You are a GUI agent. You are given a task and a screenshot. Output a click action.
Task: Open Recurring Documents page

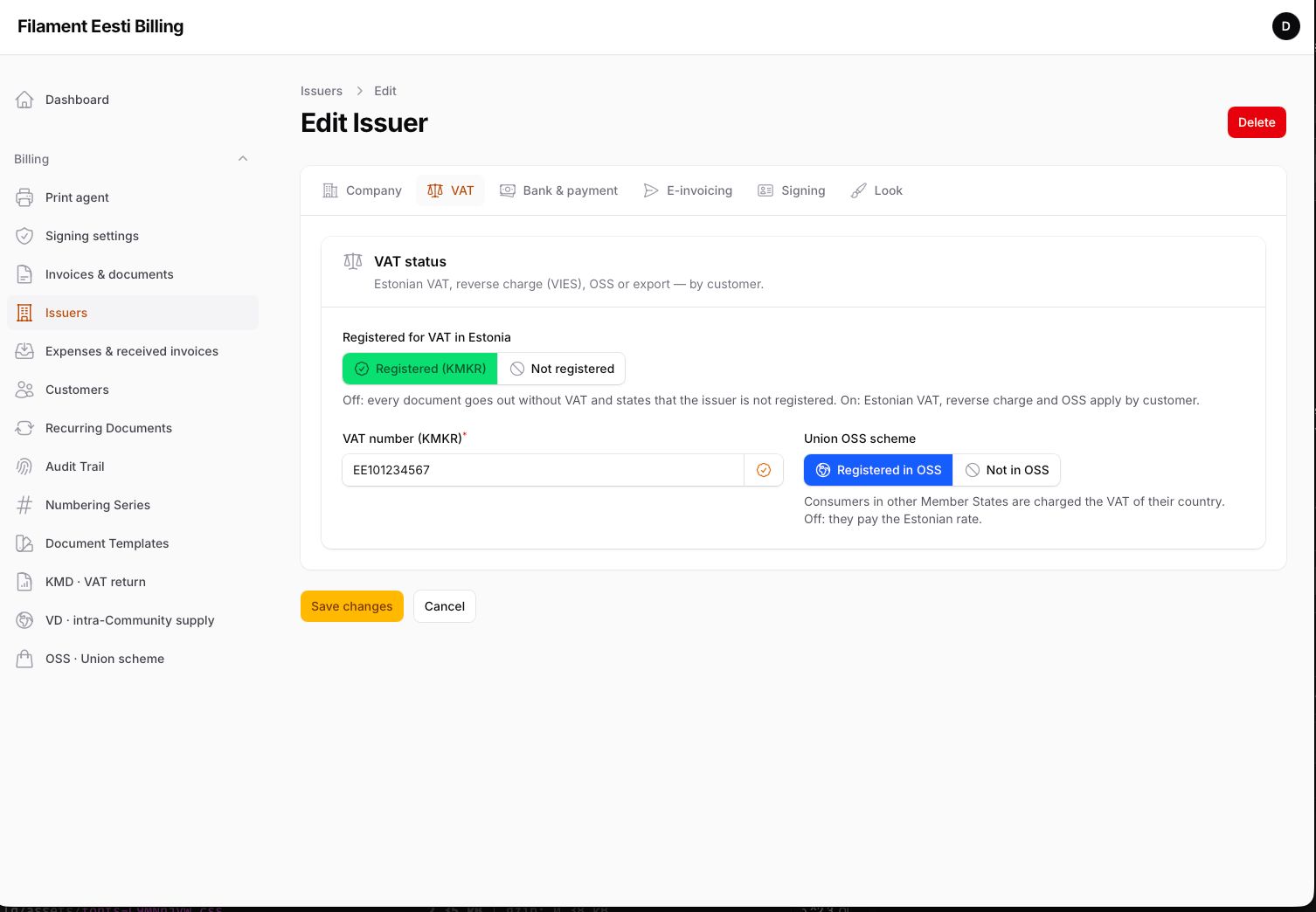click(133, 428)
